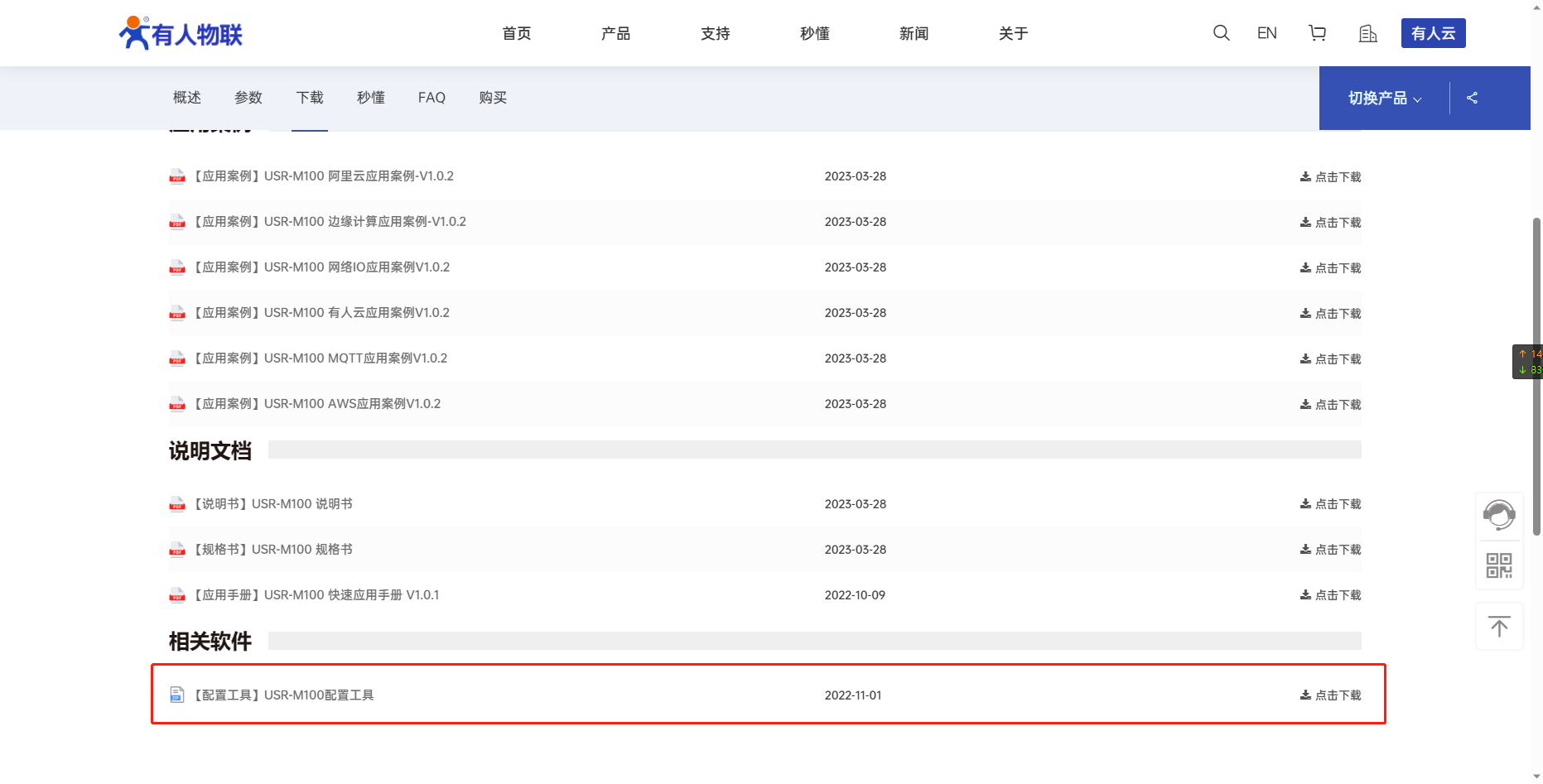Click the date 2022-11-01 of 配置工具
The image size is (1543, 784).
click(853, 695)
